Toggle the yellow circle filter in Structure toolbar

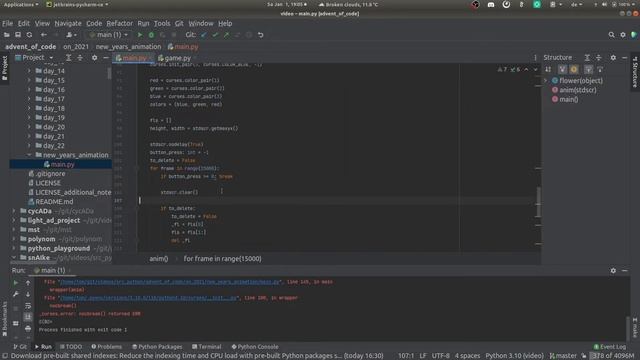[x=574, y=70]
